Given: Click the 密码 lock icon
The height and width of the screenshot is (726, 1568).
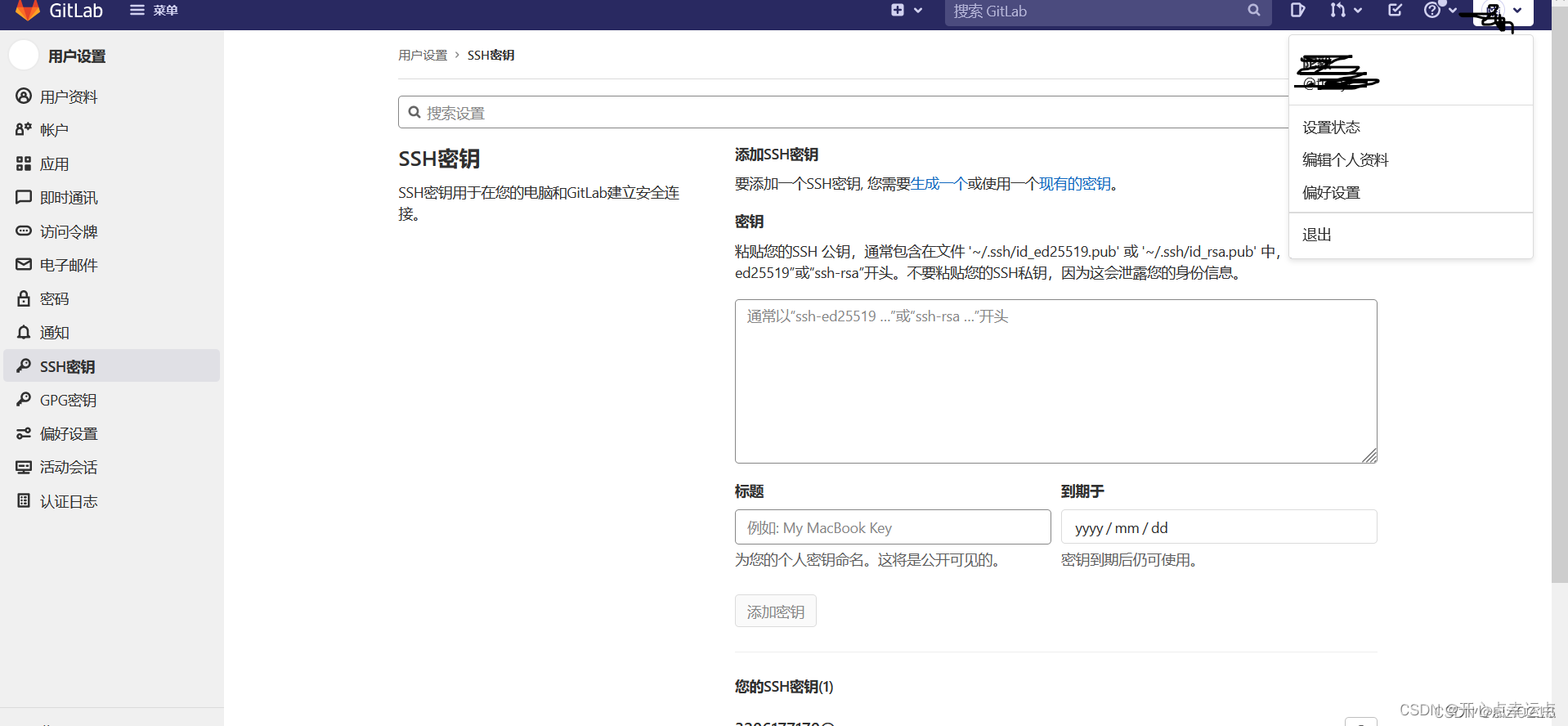Looking at the screenshot, I should click(x=24, y=298).
